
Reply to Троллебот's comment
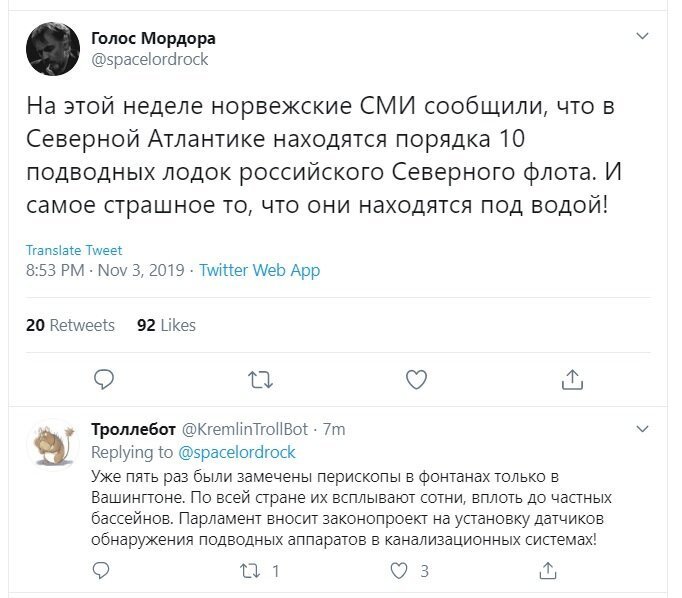101,571
